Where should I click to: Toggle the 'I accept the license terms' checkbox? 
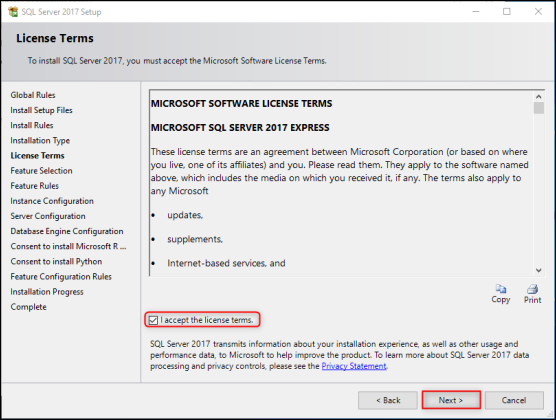click(x=153, y=320)
